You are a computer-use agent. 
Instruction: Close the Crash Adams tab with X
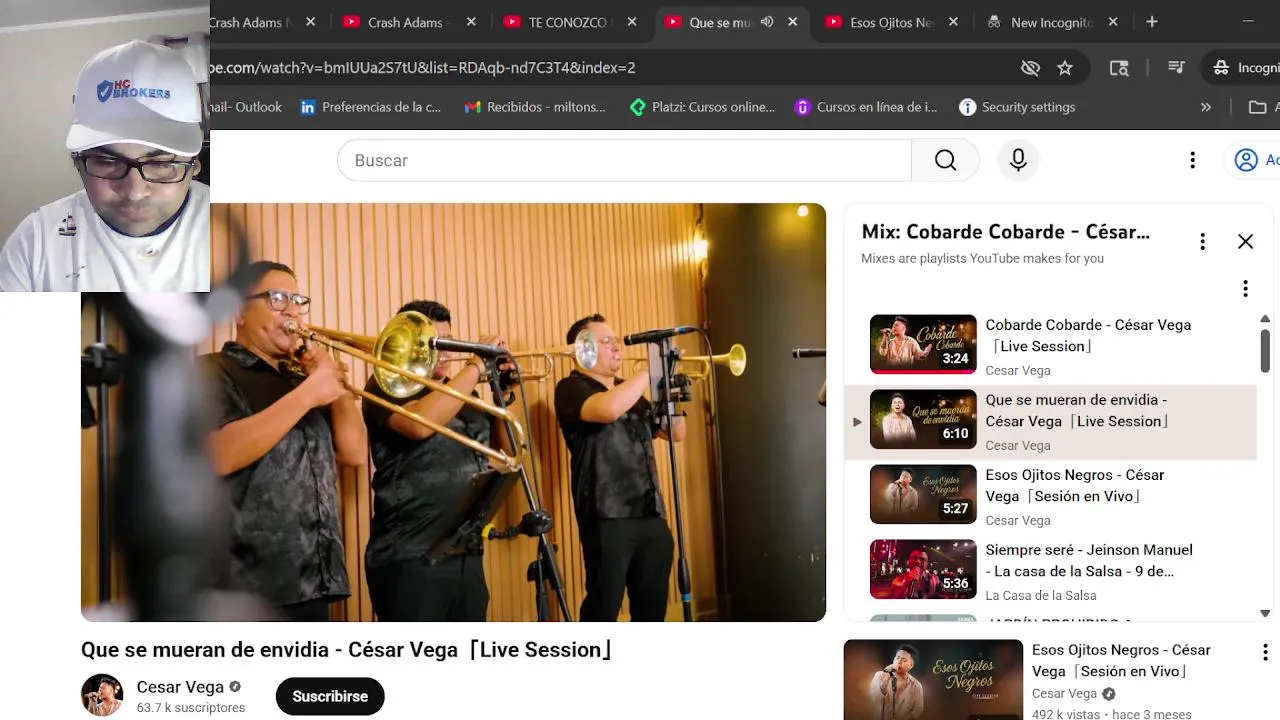(471, 22)
